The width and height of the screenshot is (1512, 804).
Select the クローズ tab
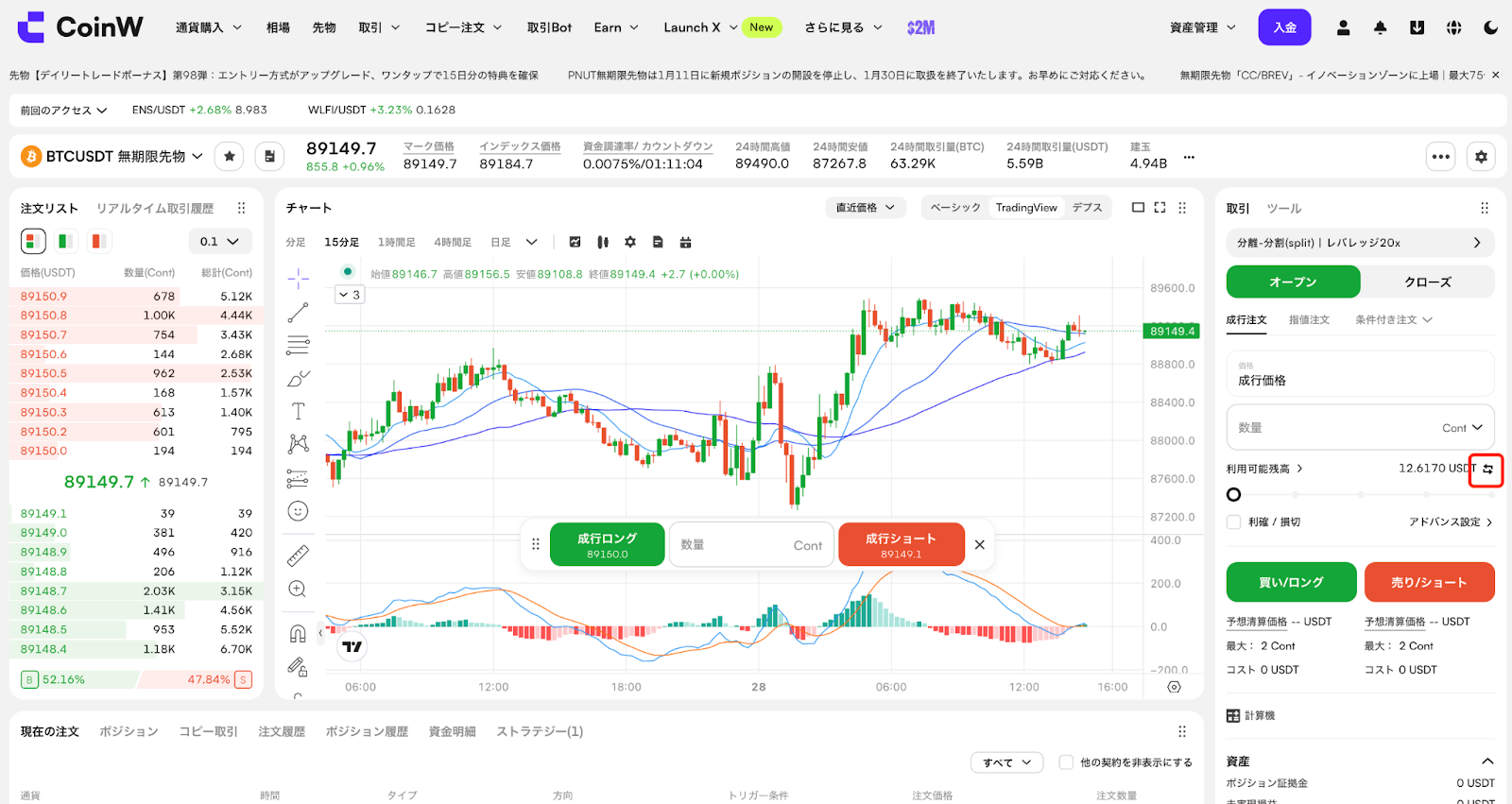[x=1427, y=282]
